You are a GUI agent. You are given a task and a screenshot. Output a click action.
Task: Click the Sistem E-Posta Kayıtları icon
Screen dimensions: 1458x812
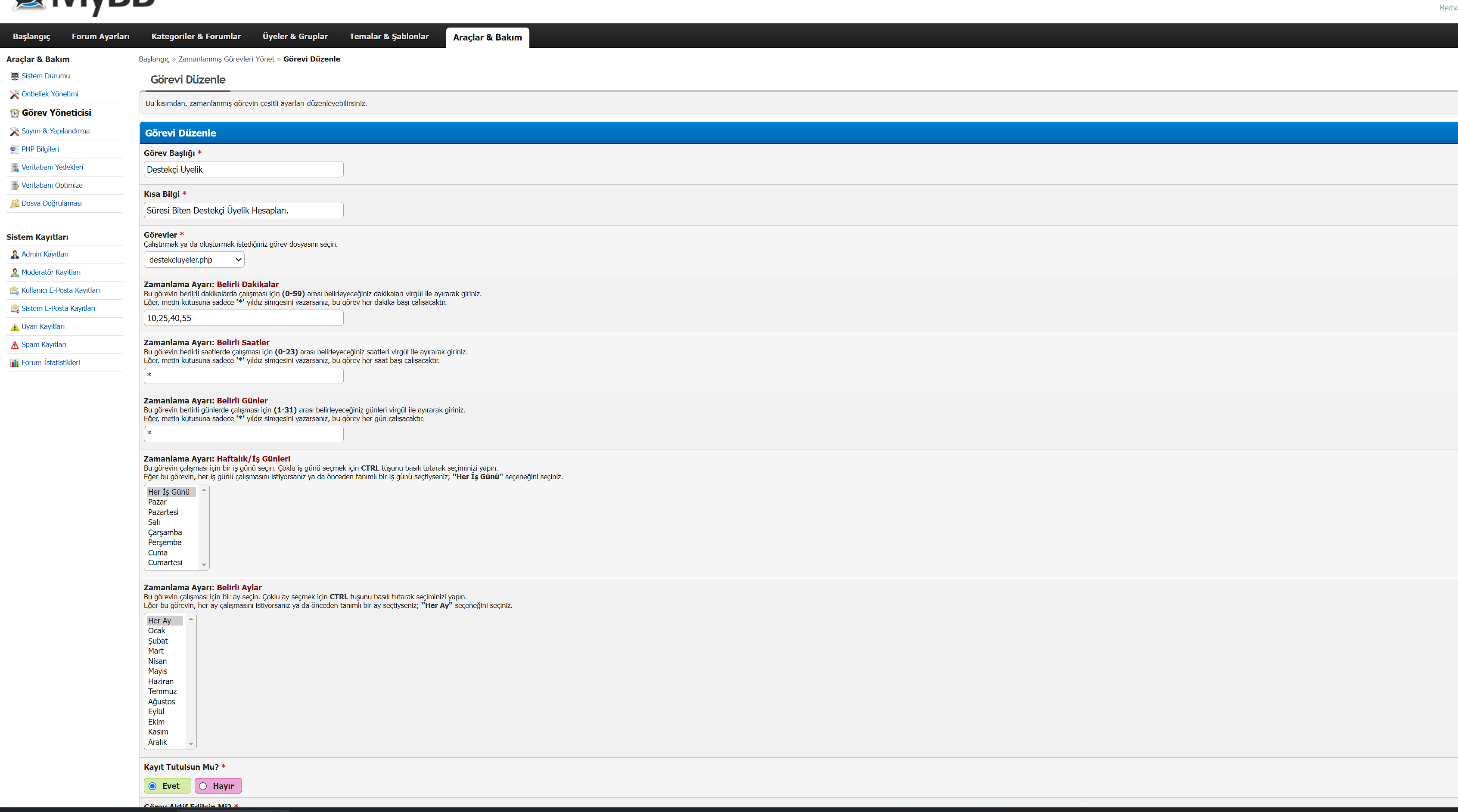click(15, 309)
